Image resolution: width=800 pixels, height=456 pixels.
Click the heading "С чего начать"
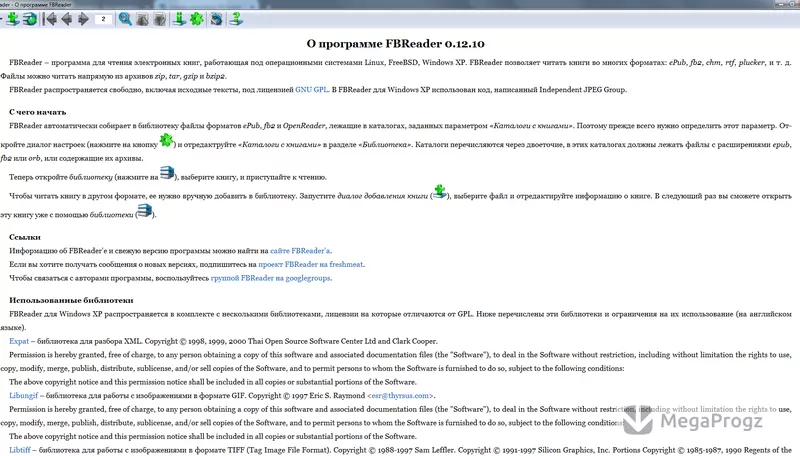point(38,112)
